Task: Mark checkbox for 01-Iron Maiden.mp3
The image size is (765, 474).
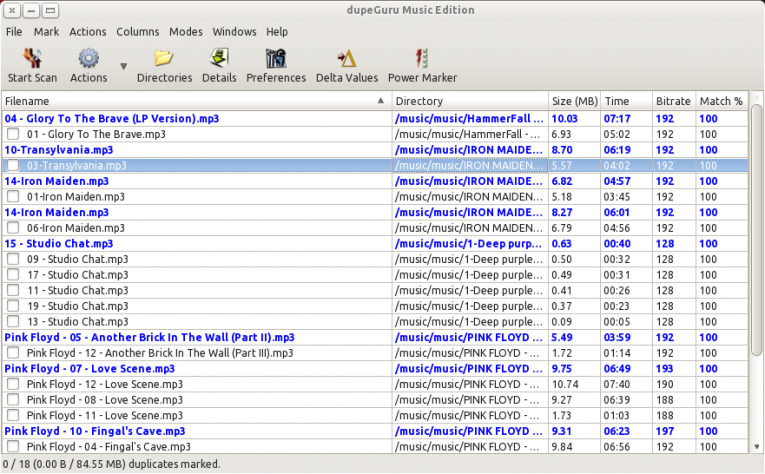Action: (13, 197)
